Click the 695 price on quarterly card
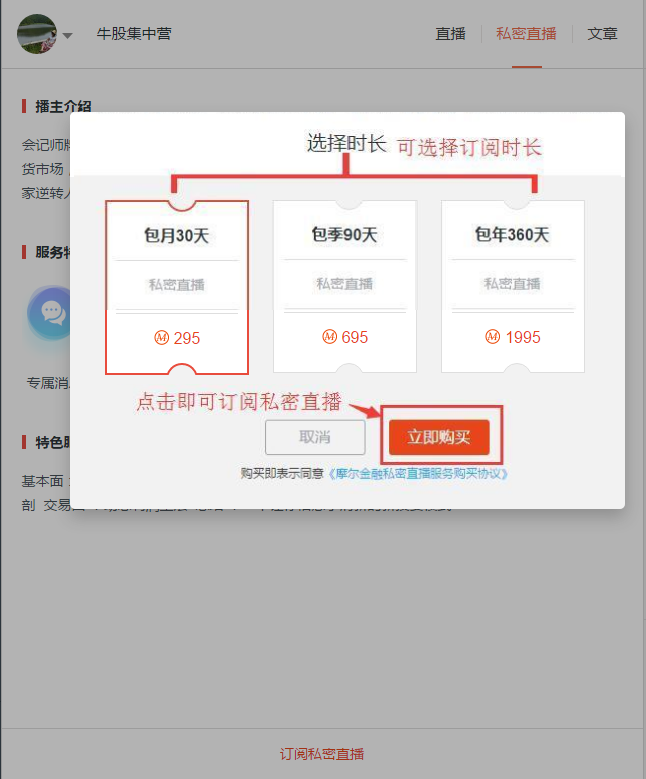The width and height of the screenshot is (646, 779). pos(355,337)
